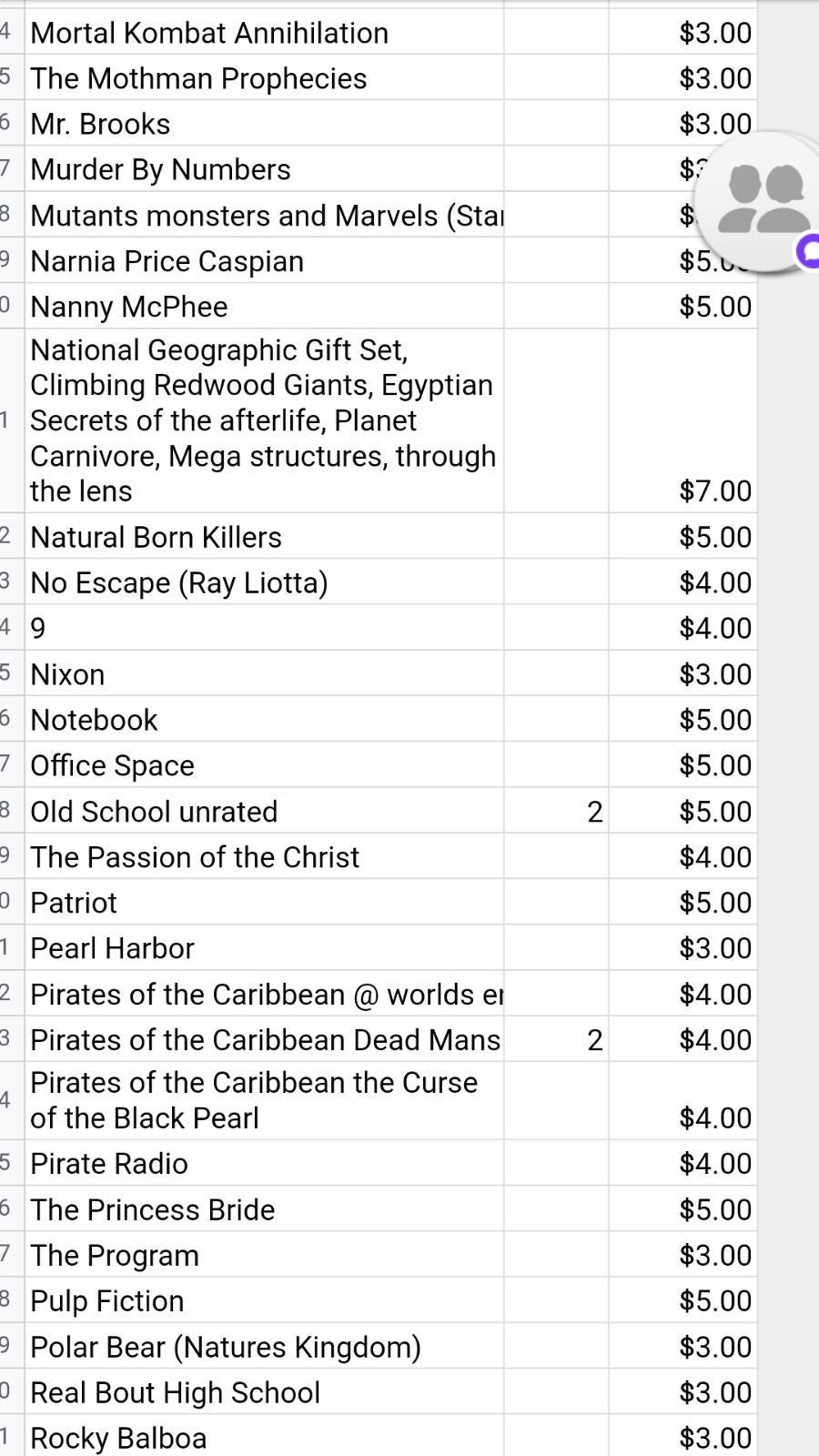819x1456 pixels.
Task: Select The Passion of the Christ cell
Action: tap(264, 856)
